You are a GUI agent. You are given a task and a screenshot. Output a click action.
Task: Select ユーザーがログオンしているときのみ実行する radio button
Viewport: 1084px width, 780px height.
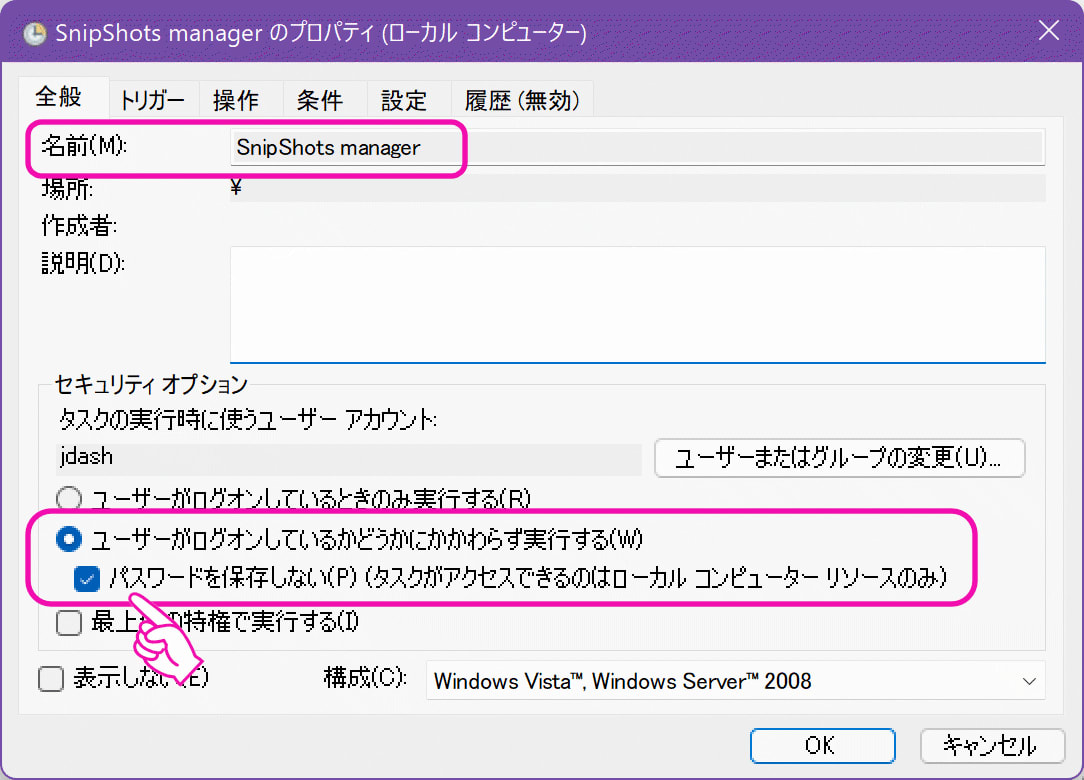coord(69,499)
